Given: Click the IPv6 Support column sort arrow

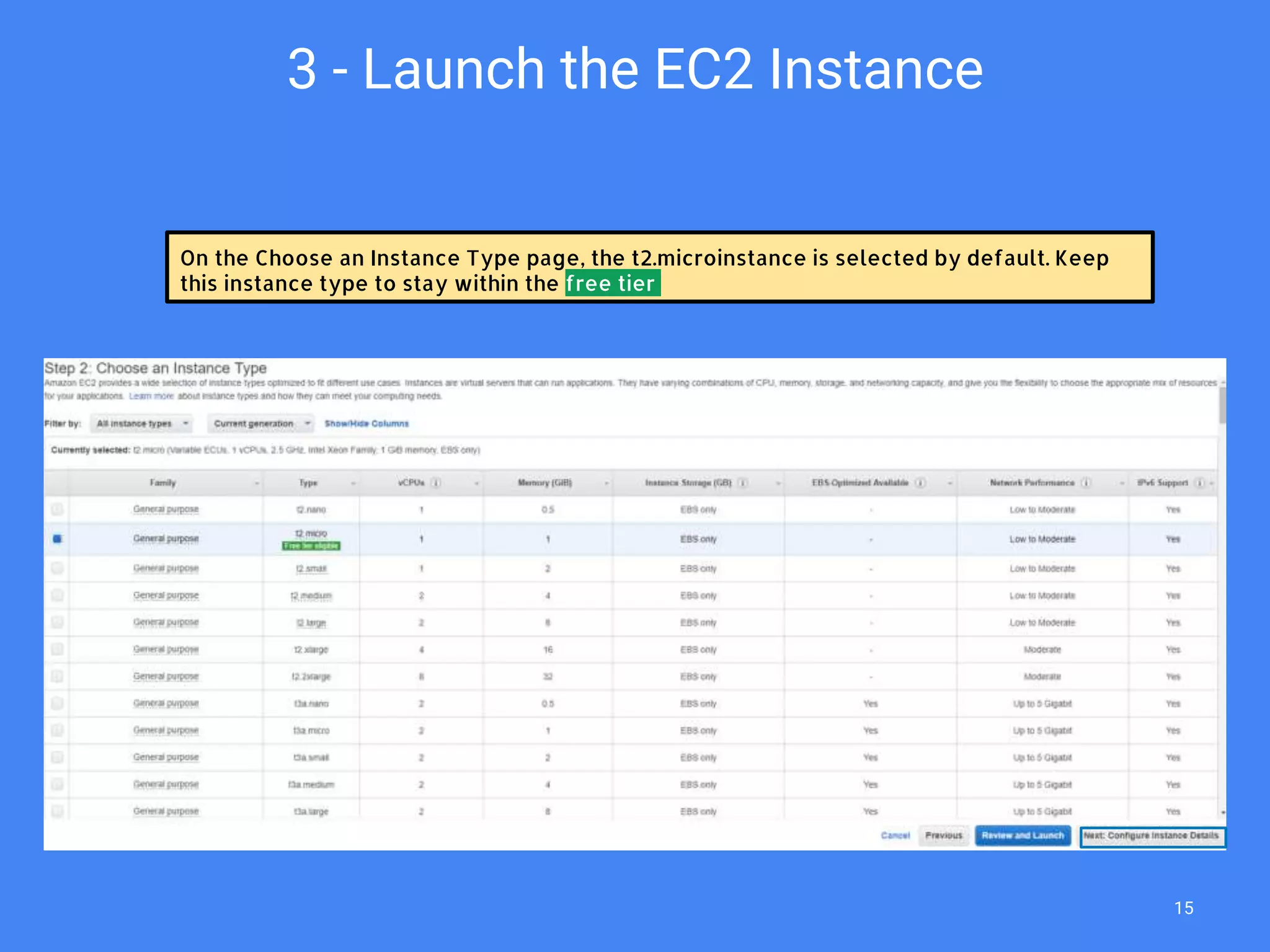Looking at the screenshot, I should click(x=1211, y=483).
